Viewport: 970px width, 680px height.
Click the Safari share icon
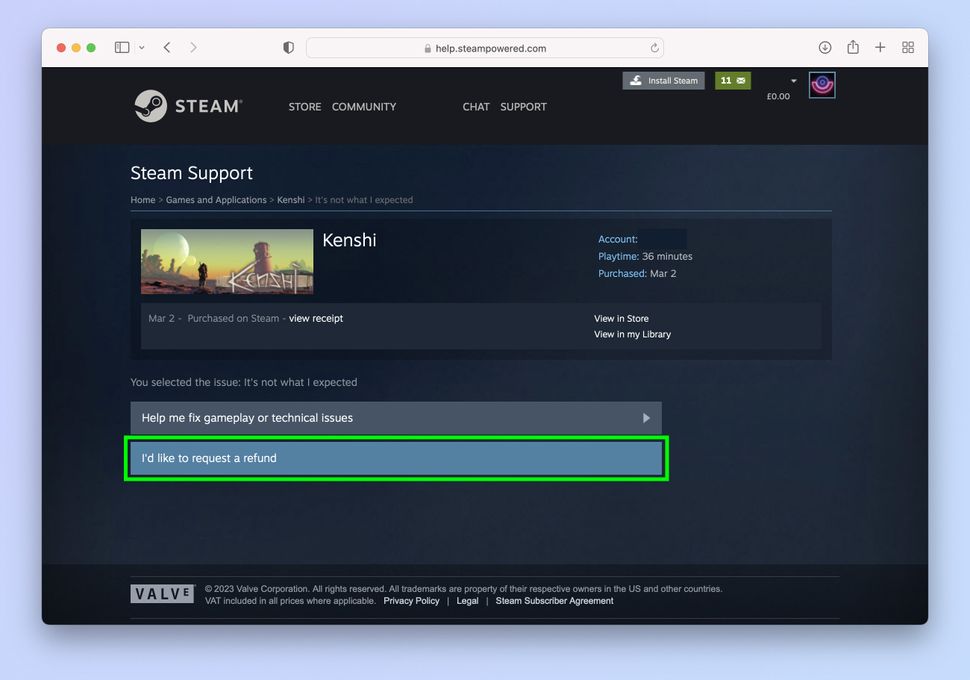[x=852, y=47]
